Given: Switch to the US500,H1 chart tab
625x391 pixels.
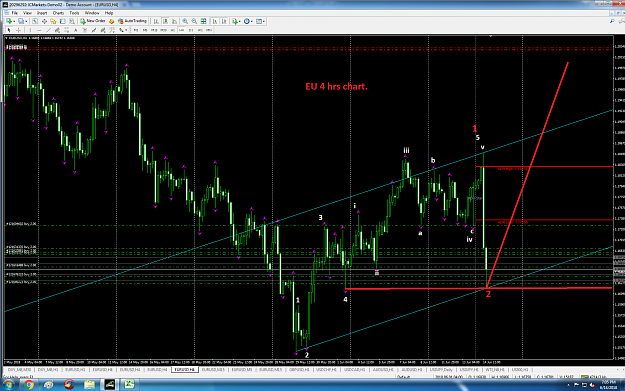Looking at the screenshot, I should click(x=520, y=370).
